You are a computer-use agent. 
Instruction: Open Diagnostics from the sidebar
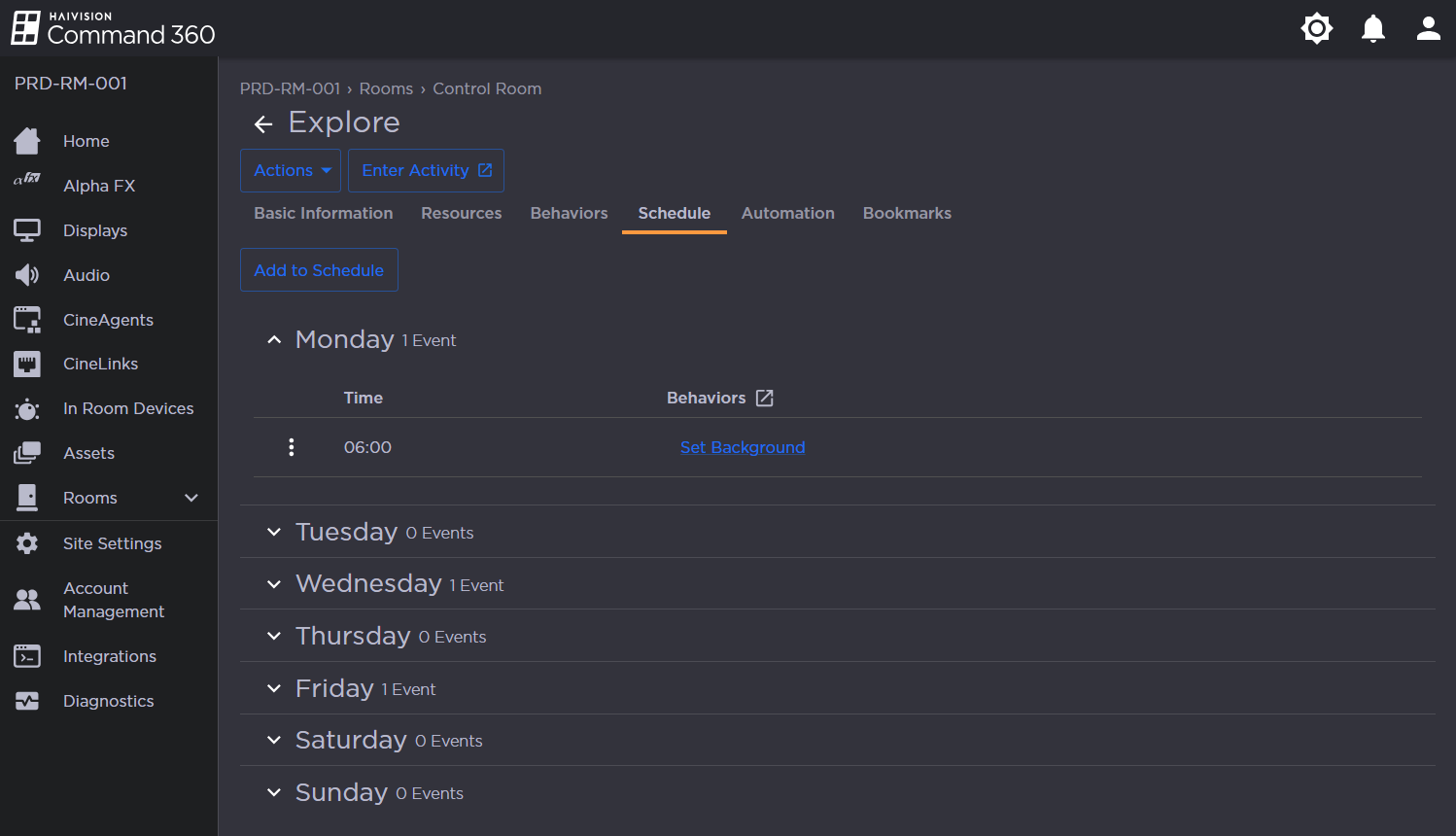tap(108, 701)
